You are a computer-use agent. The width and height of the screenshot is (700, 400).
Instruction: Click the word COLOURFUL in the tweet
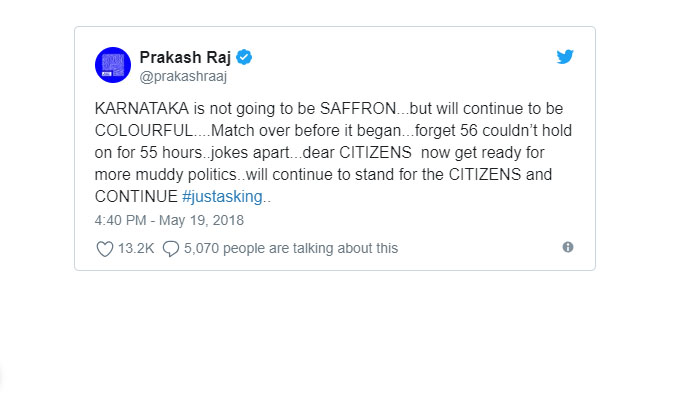144,130
